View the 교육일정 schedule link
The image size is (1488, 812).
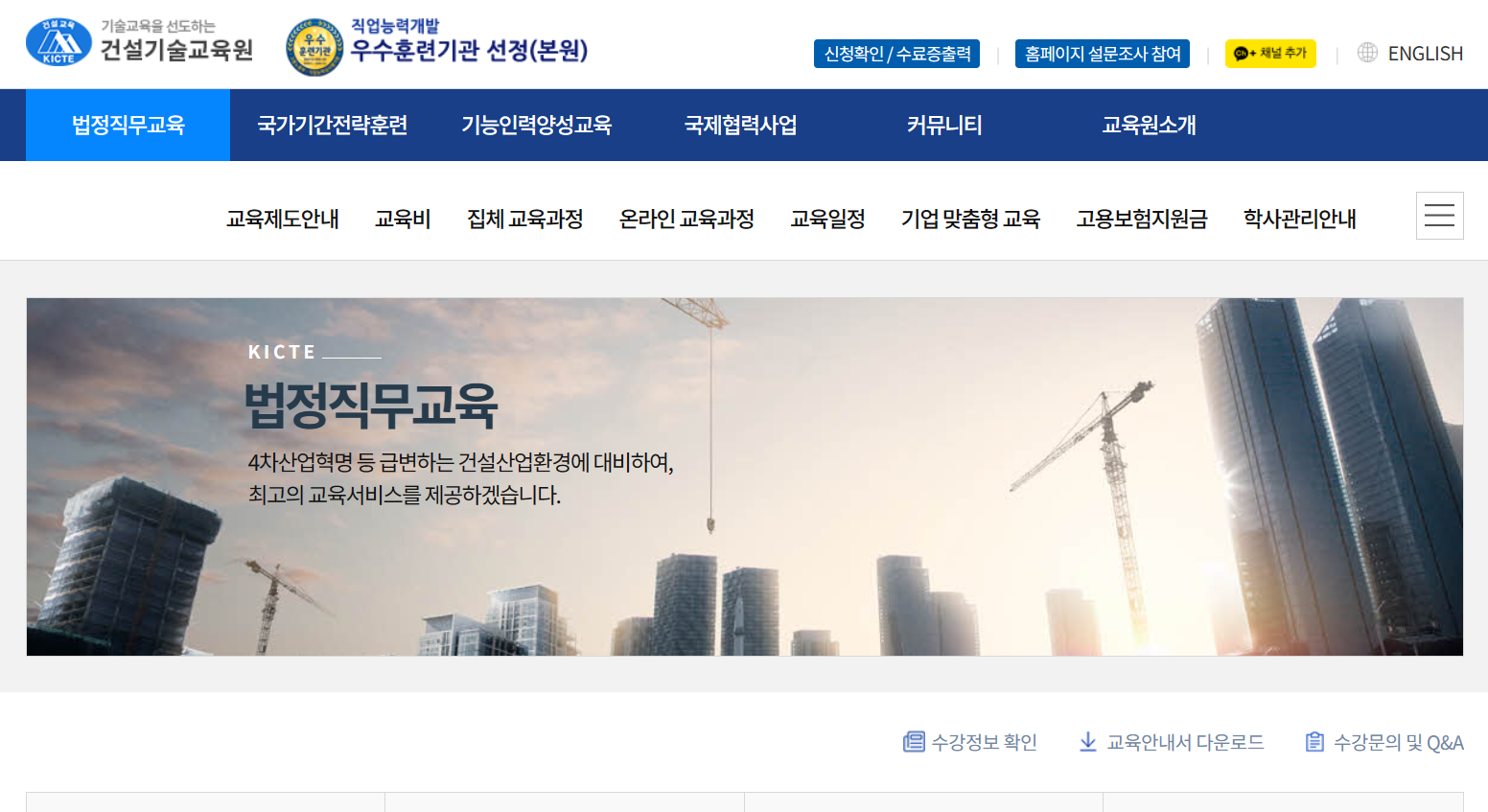click(x=827, y=219)
